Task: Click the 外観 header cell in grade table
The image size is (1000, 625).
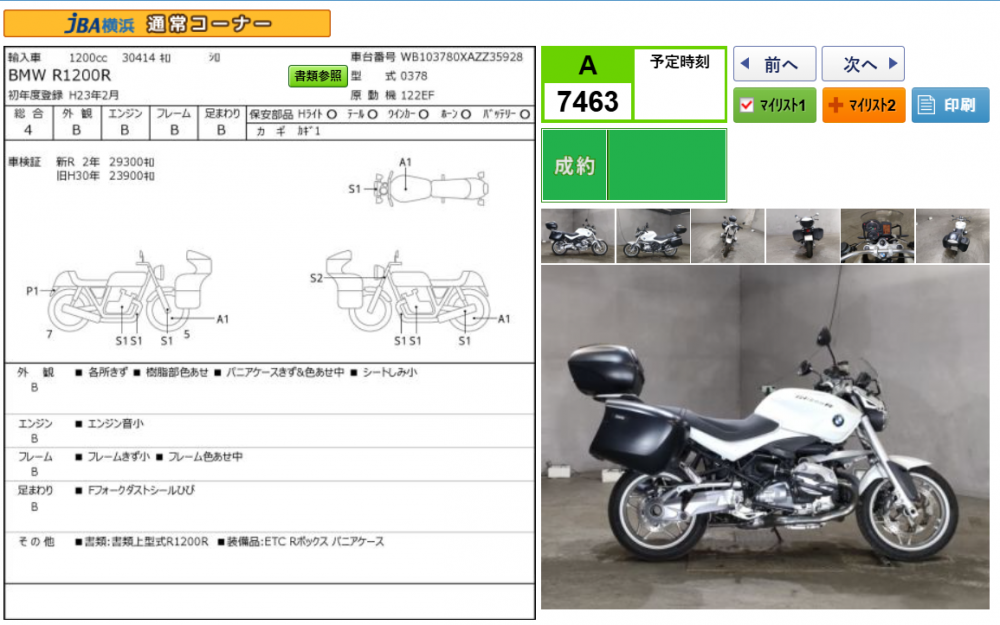Action: [77, 114]
